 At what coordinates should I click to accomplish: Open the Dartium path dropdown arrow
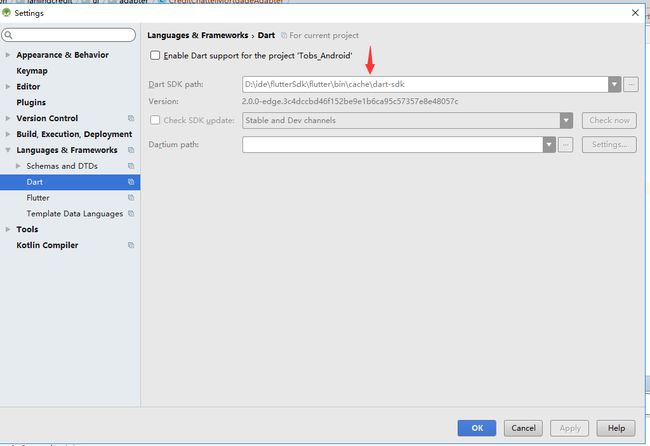click(x=549, y=145)
